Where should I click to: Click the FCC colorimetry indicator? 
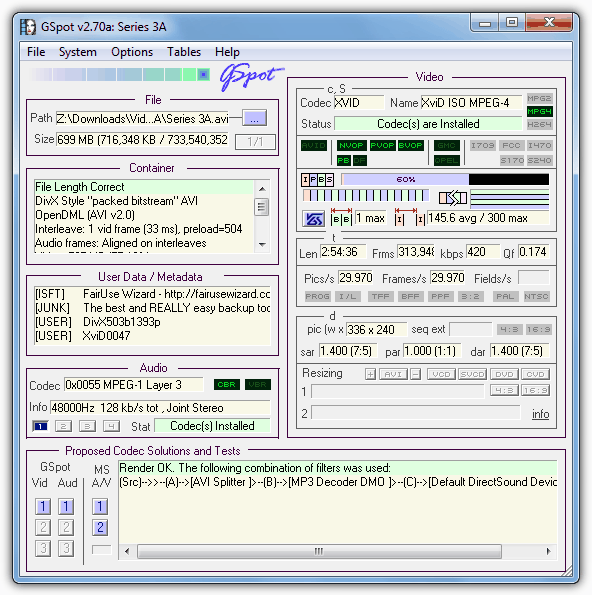[511, 145]
